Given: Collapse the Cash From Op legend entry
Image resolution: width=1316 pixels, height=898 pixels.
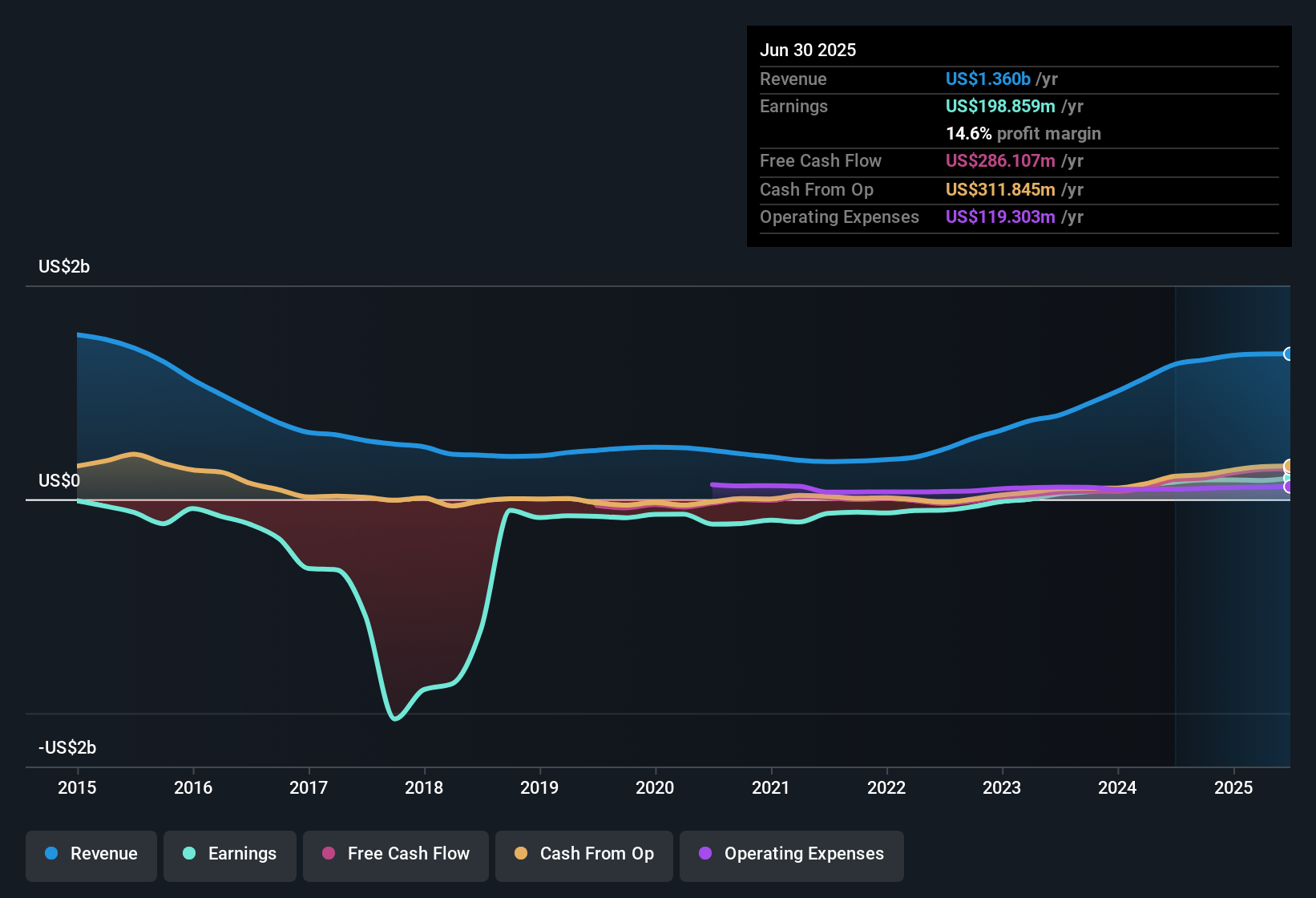Looking at the screenshot, I should (x=583, y=855).
